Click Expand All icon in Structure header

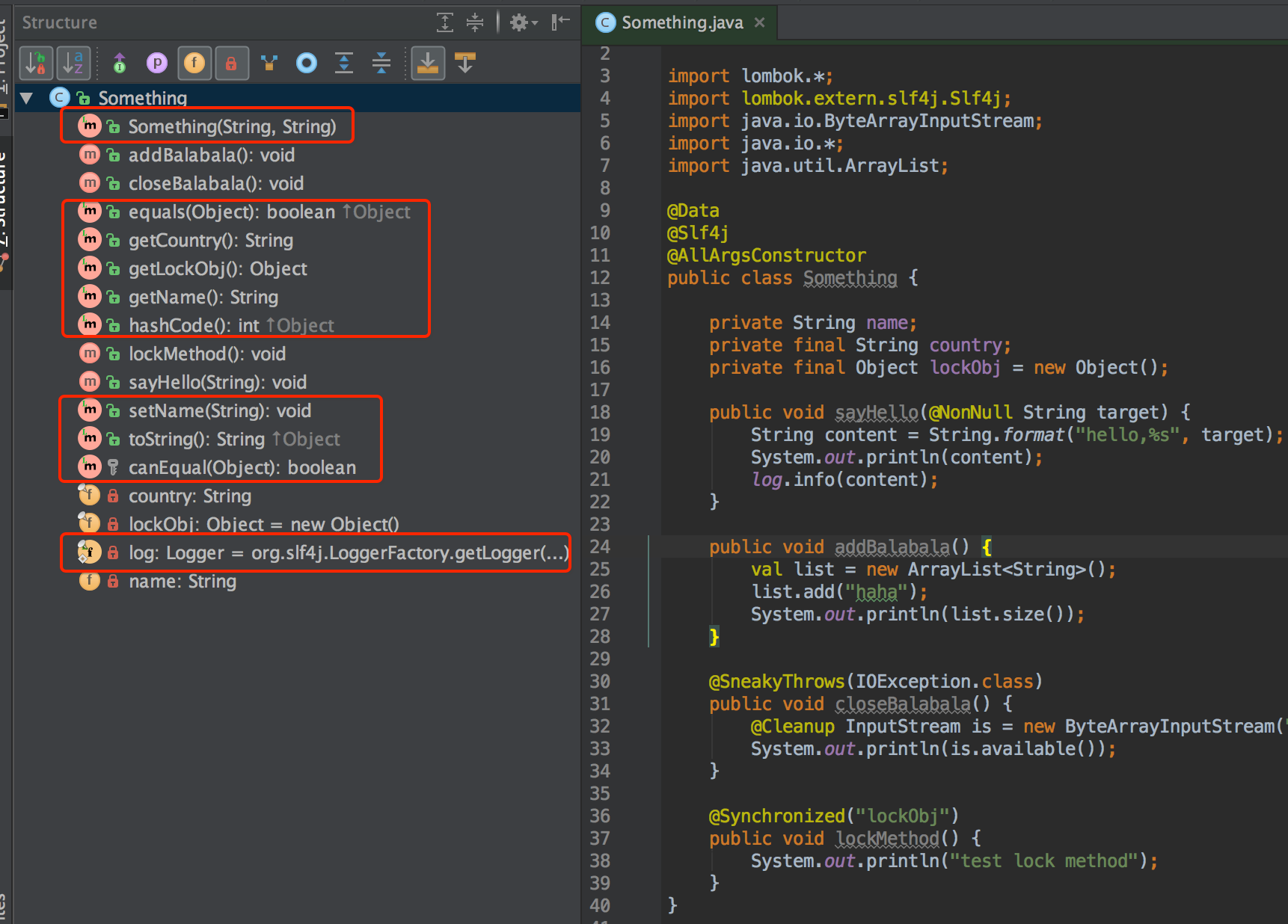pyautogui.click(x=445, y=22)
